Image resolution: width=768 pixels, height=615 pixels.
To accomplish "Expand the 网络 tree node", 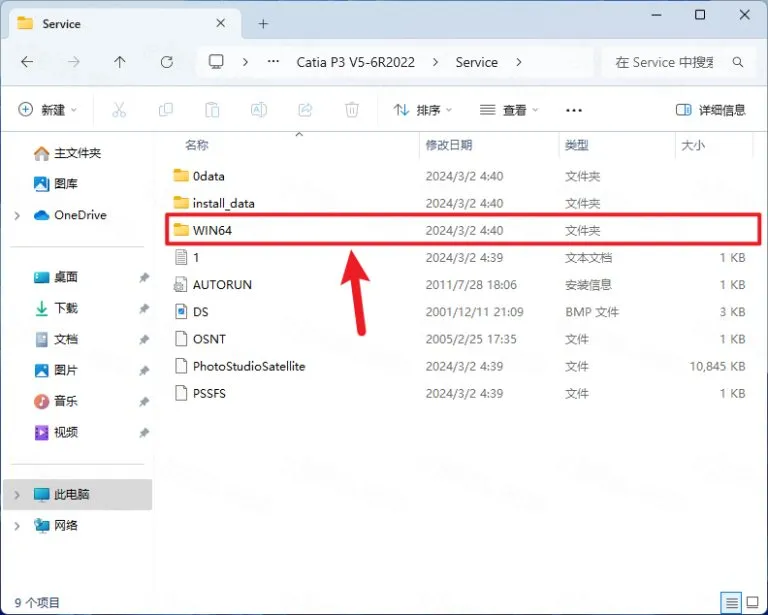I will pos(17,526).
